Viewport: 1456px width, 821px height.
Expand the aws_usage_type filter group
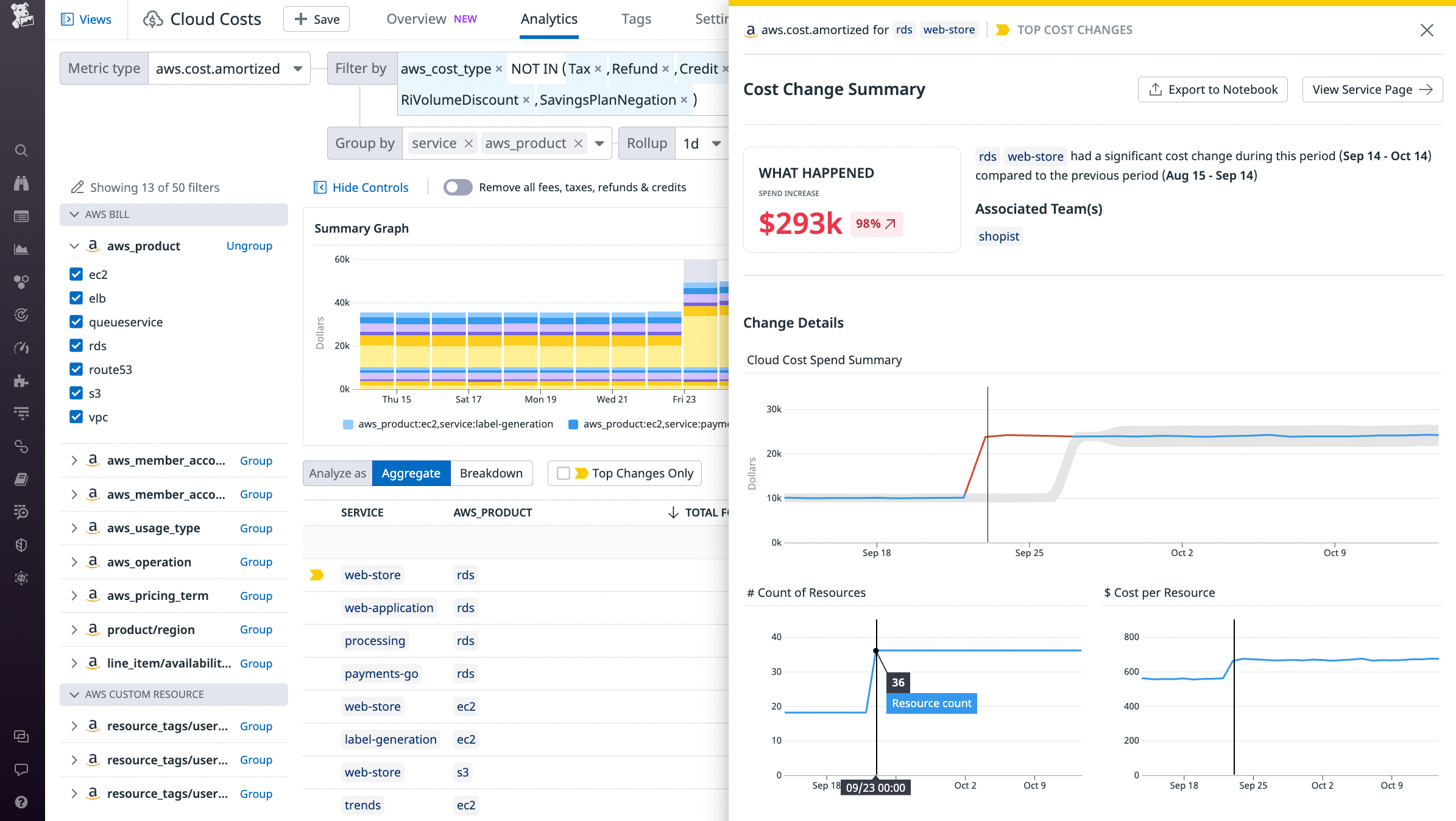pyautogui.click(x=74, y=528)
